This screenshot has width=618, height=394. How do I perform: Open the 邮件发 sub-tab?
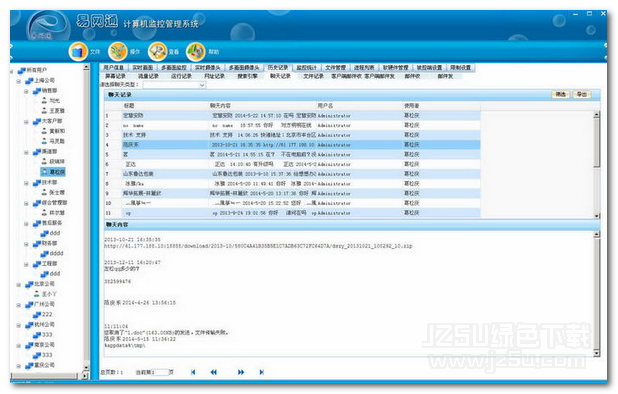[x=445, y=76]
